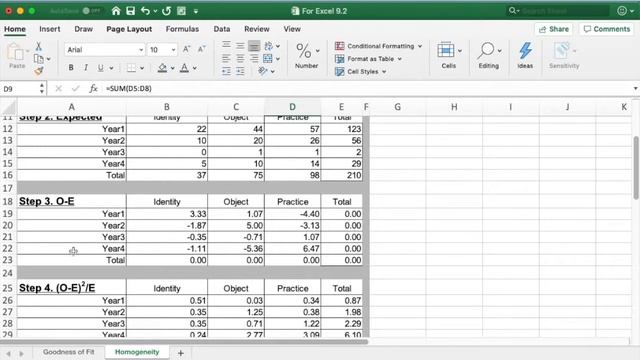Copy selection with the Copy icon
640x360 pixels.
coord(39,59)
